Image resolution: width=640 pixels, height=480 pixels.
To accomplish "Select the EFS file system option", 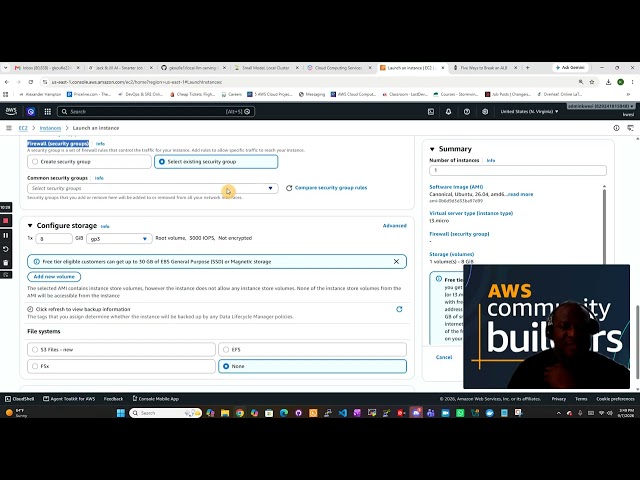I will pos(313,349).
